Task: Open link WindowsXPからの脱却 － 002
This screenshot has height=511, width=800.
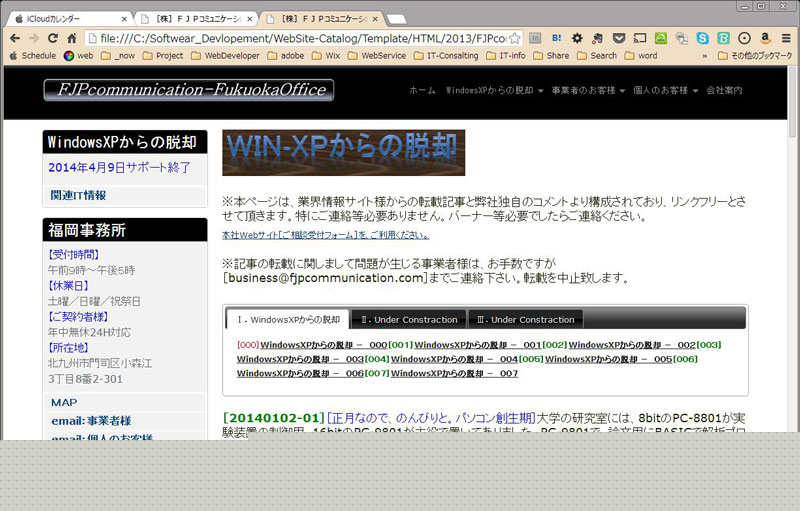Action: click(x=632, y=345)
